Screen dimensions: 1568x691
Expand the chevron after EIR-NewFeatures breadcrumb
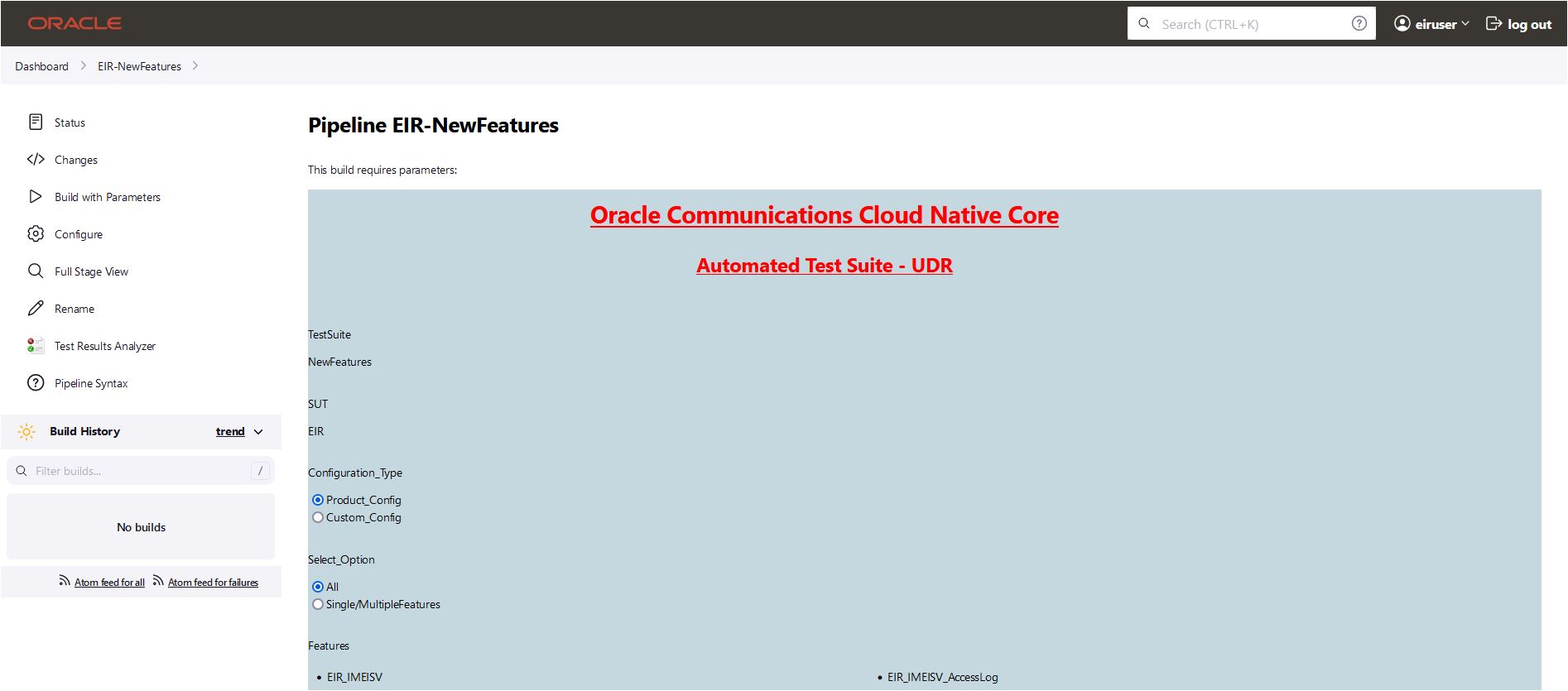pos(195,65)
